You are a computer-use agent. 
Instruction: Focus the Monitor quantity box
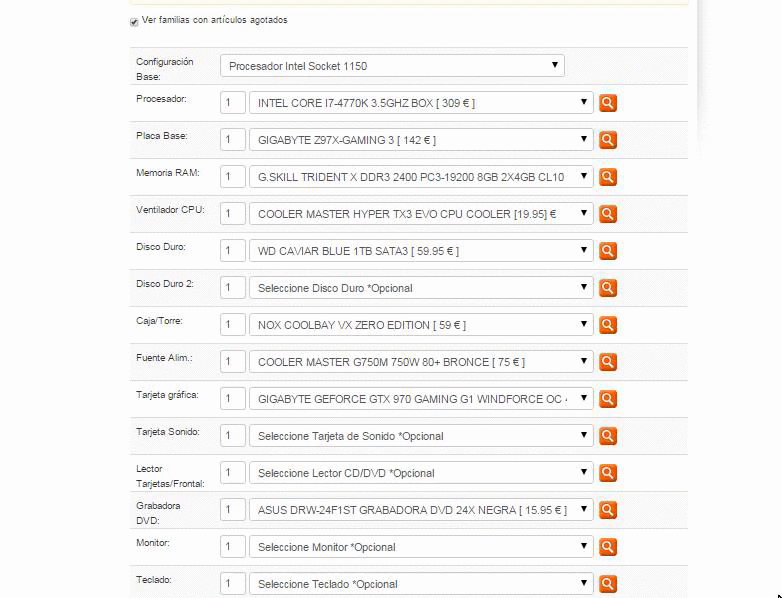click(x=233, y=547)
